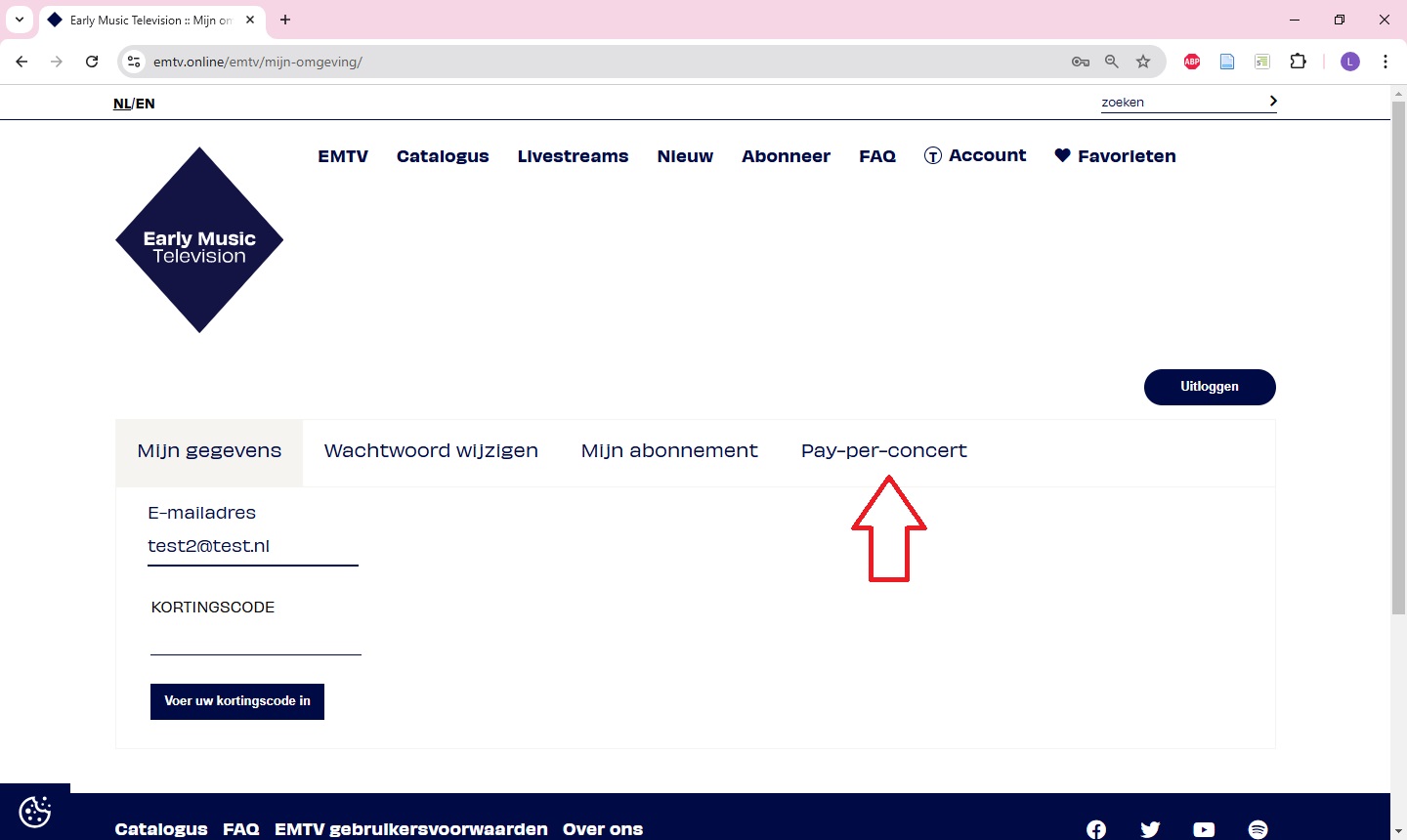This screenshot has width=1407, height=840.
Task: Open the Chrome three-dot menu
Action: click(x=1385, y=62)
